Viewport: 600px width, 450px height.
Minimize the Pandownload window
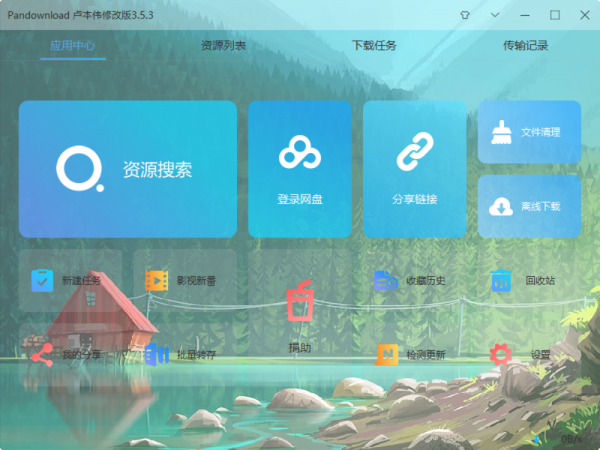525,15
